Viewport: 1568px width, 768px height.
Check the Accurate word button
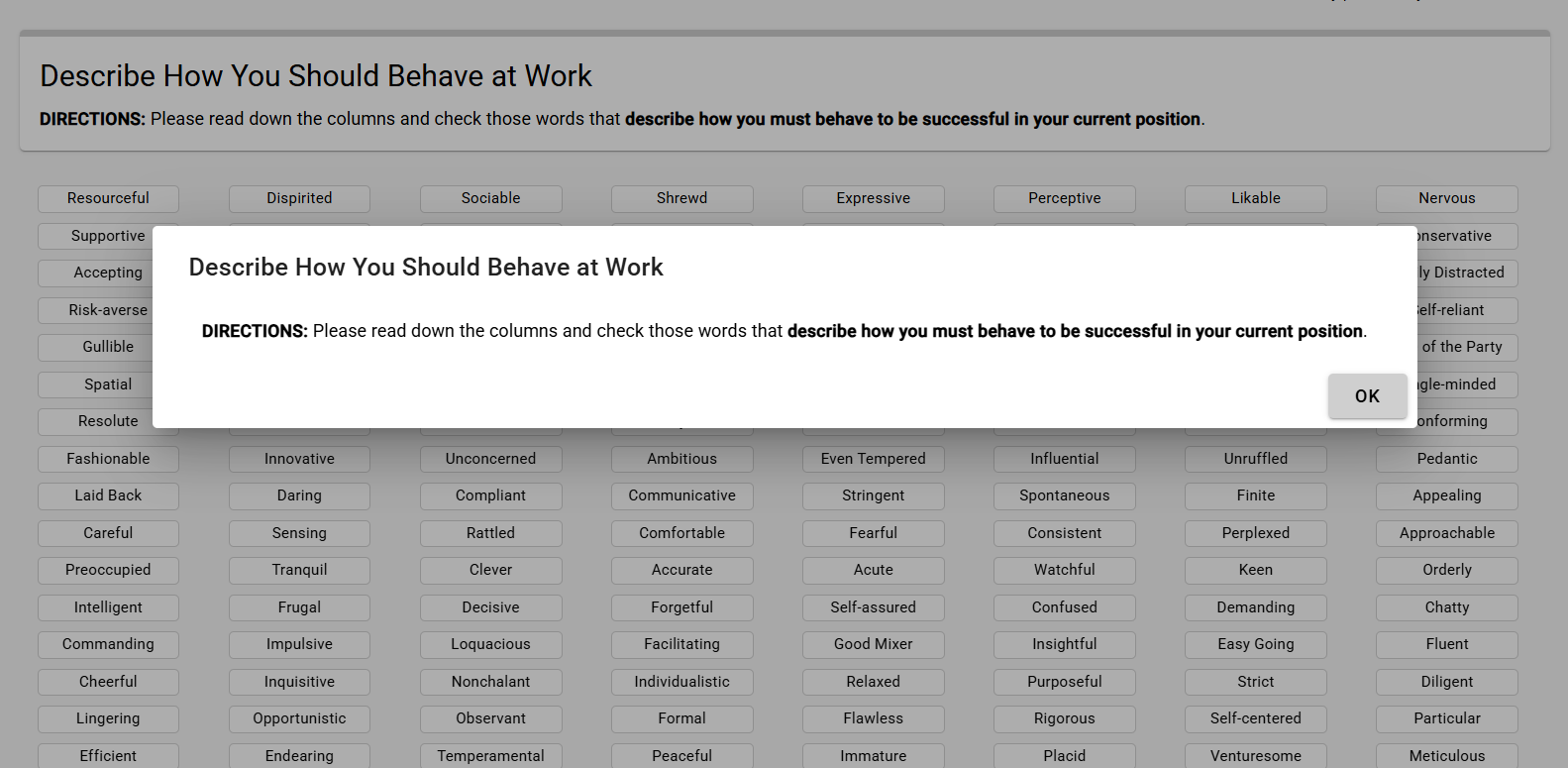(681, 570)
